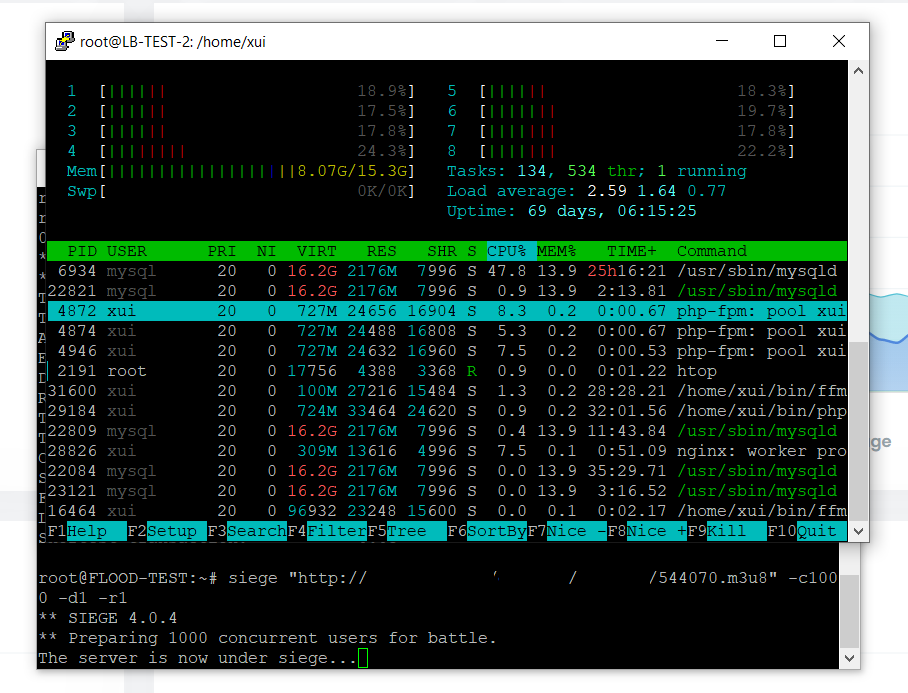Select process row PID 23121 mysqld
908x693 pixels.
click(446, 490)
